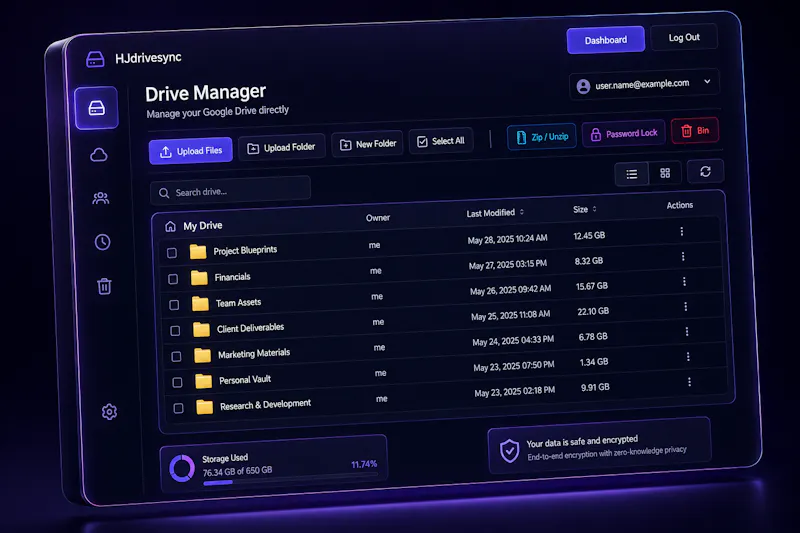800x533 pixels.
Task: Tick the Marketing Materials checkbox
Action: tap(176, 357)
